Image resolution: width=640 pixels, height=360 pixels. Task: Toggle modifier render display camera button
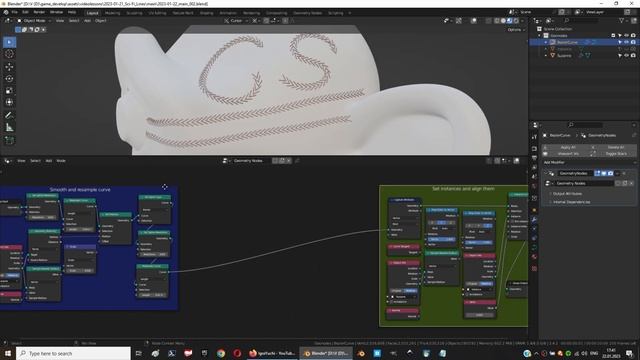coord(611,173)
